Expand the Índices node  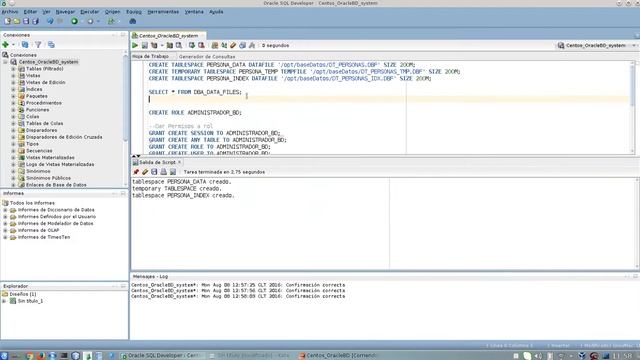pyautogui.click(x=13, y=89)
